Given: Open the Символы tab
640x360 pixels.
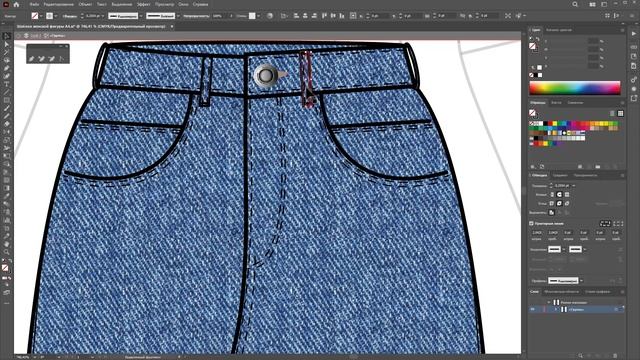Looking at the screenshot, I should (x=575, y=103).
